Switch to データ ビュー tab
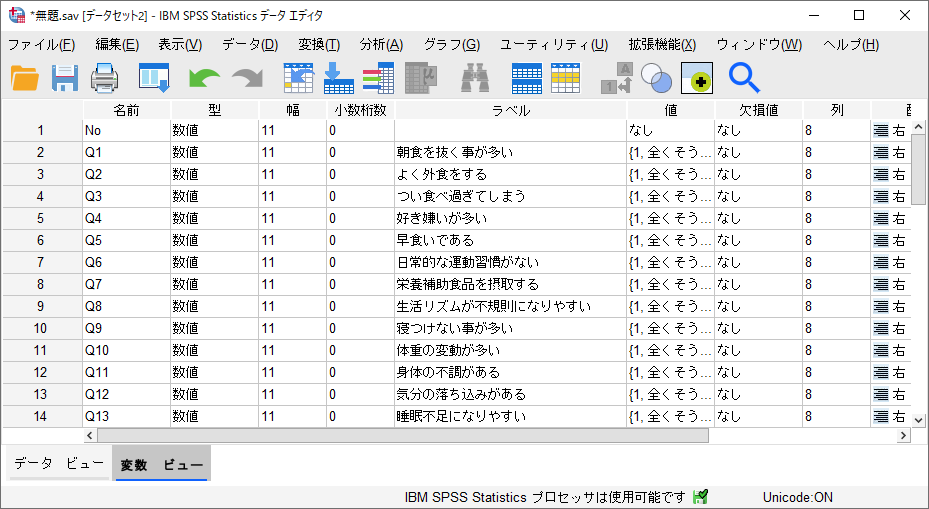This screenshot has height=509, width=929. 59,463
